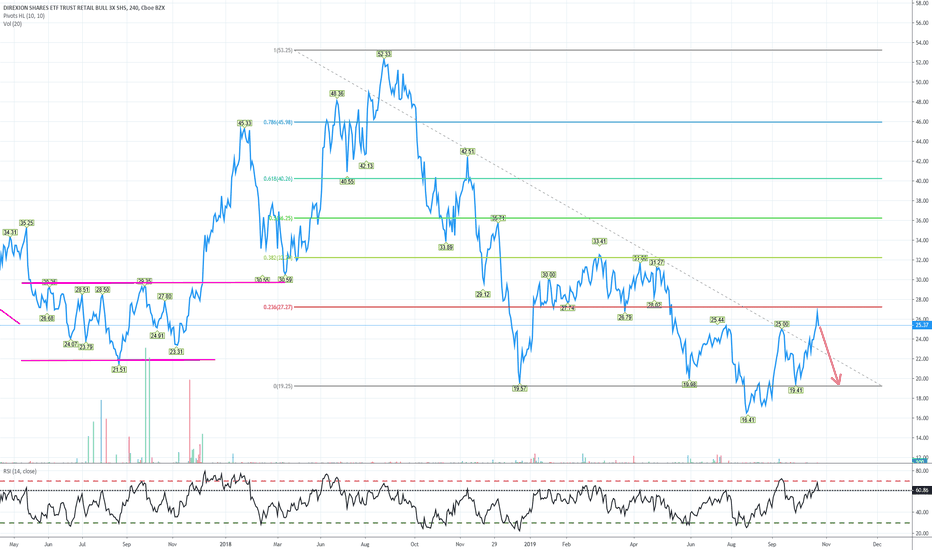
Task: Click the 35.25 pivot high label
Action: tap(27, 223)
